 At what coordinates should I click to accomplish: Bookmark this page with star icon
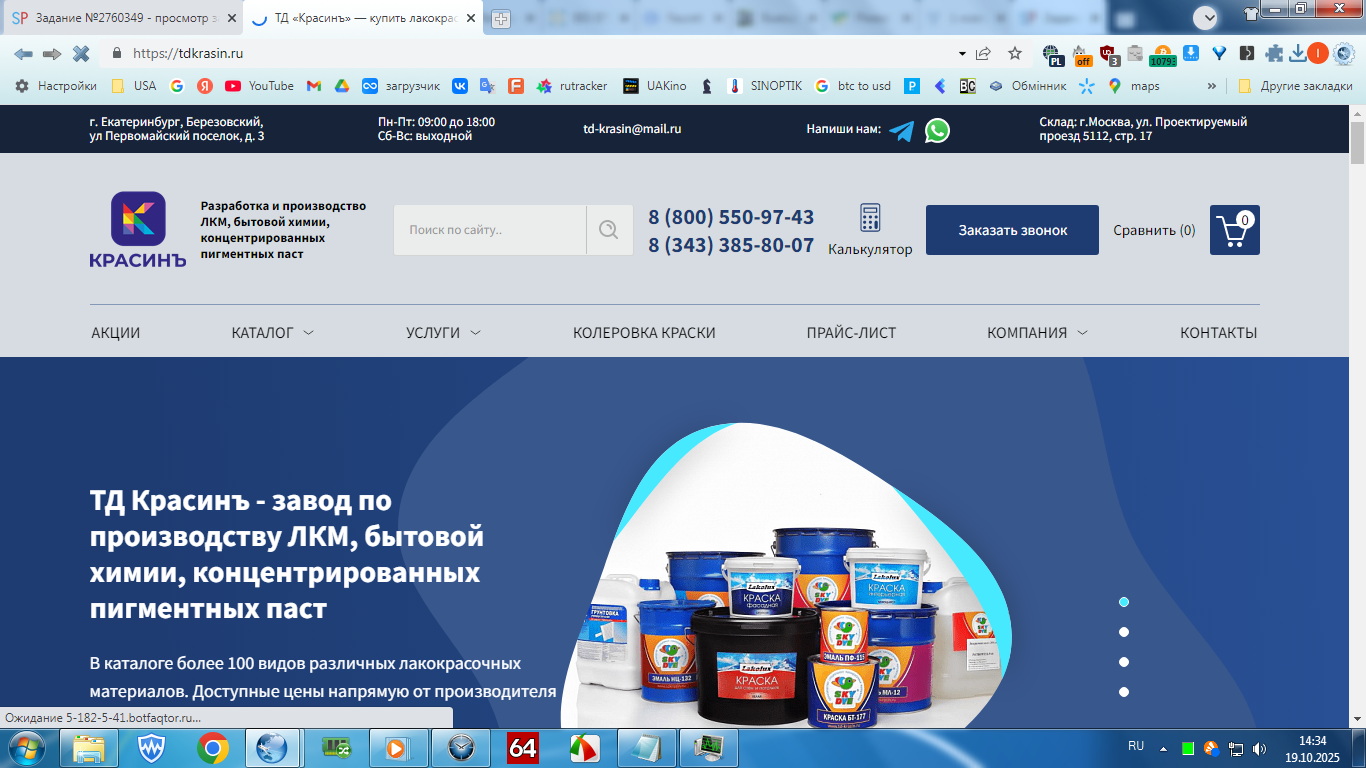[1015, 54]
